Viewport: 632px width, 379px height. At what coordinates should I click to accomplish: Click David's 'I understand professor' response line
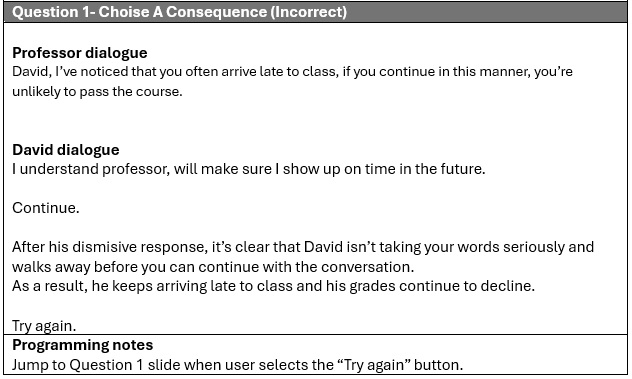pyautogui.click(x=249, y=169)
